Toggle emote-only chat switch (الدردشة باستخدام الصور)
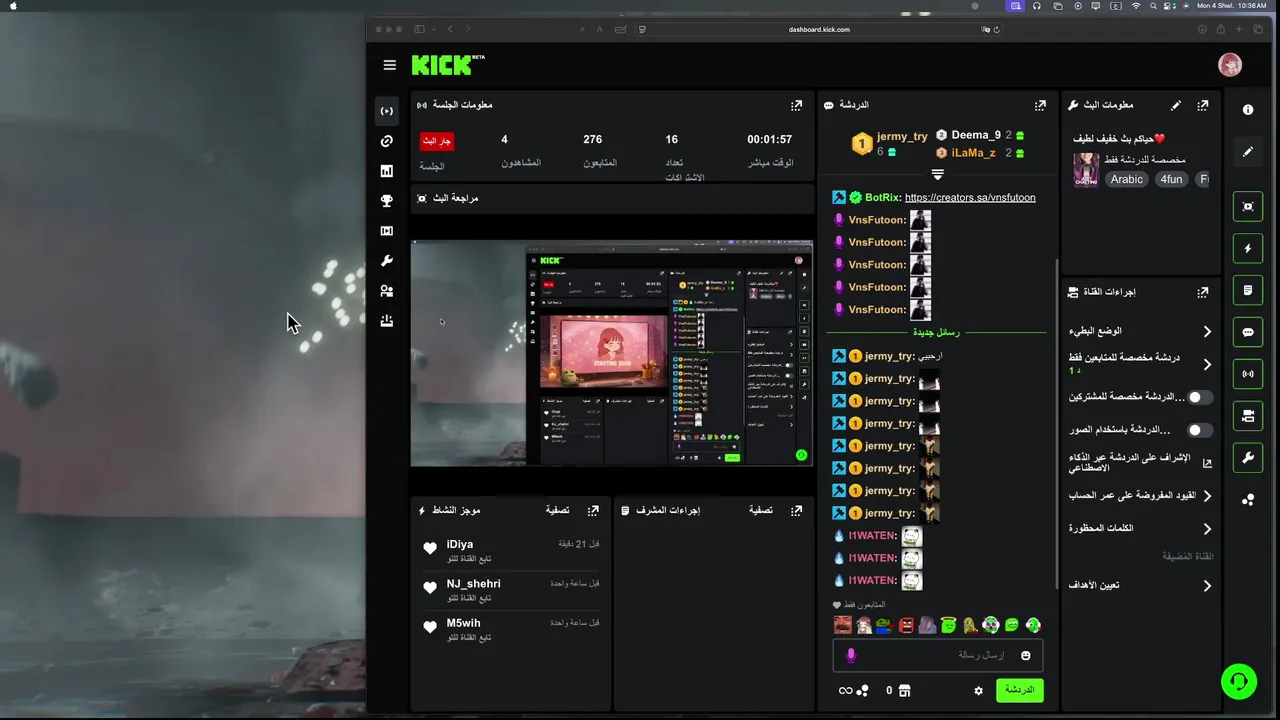Image resolution: width=1280 pixels, height=720 pixels. click(x=1199, y=430)
